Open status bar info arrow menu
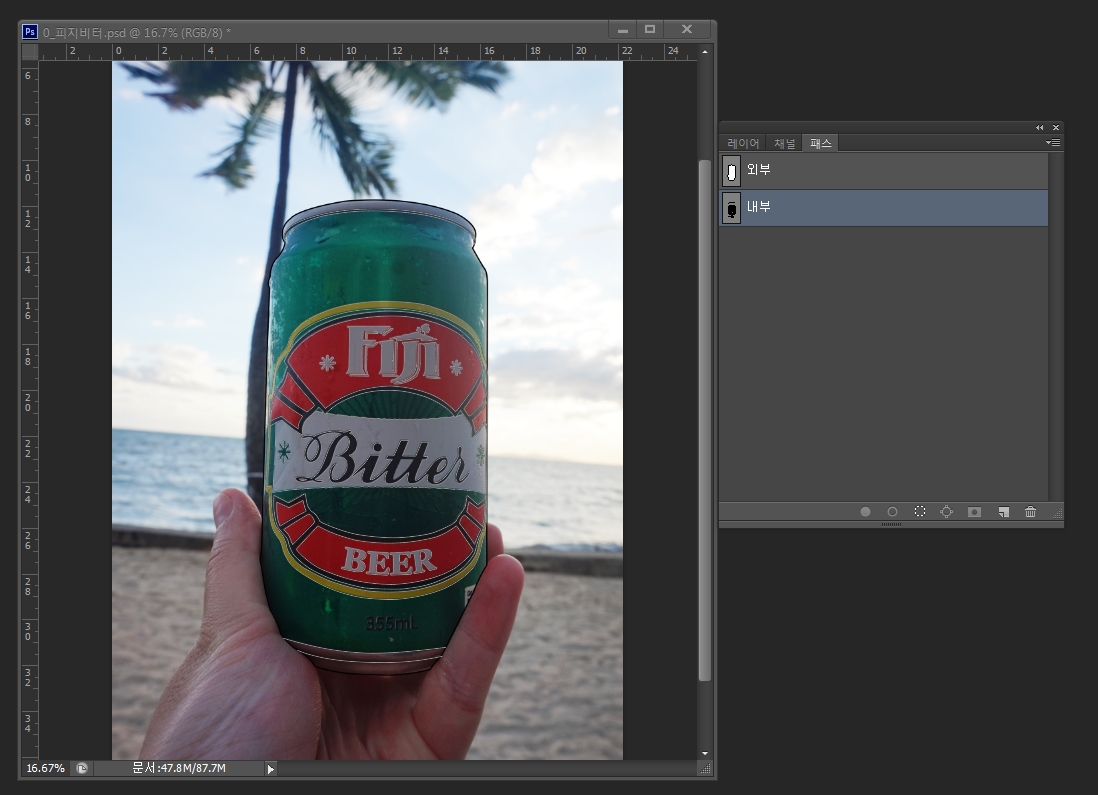Screen dimensions: 1098x795 point(271,769)
